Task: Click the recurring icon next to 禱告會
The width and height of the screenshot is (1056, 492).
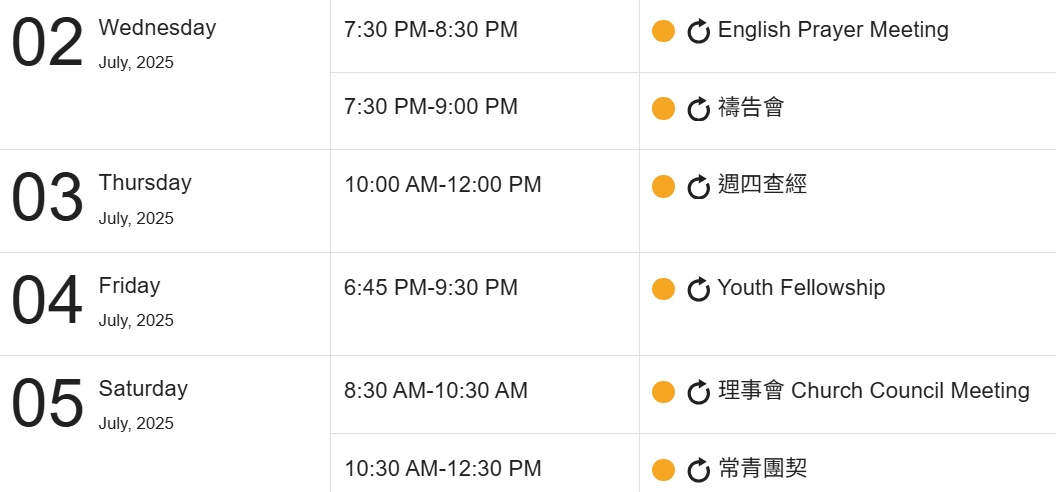Action: tap(698, 108)
